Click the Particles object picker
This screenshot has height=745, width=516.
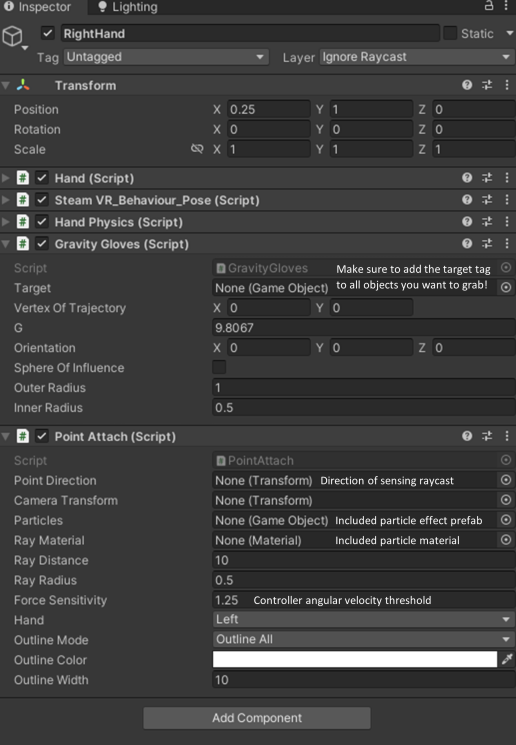(506, 520)
